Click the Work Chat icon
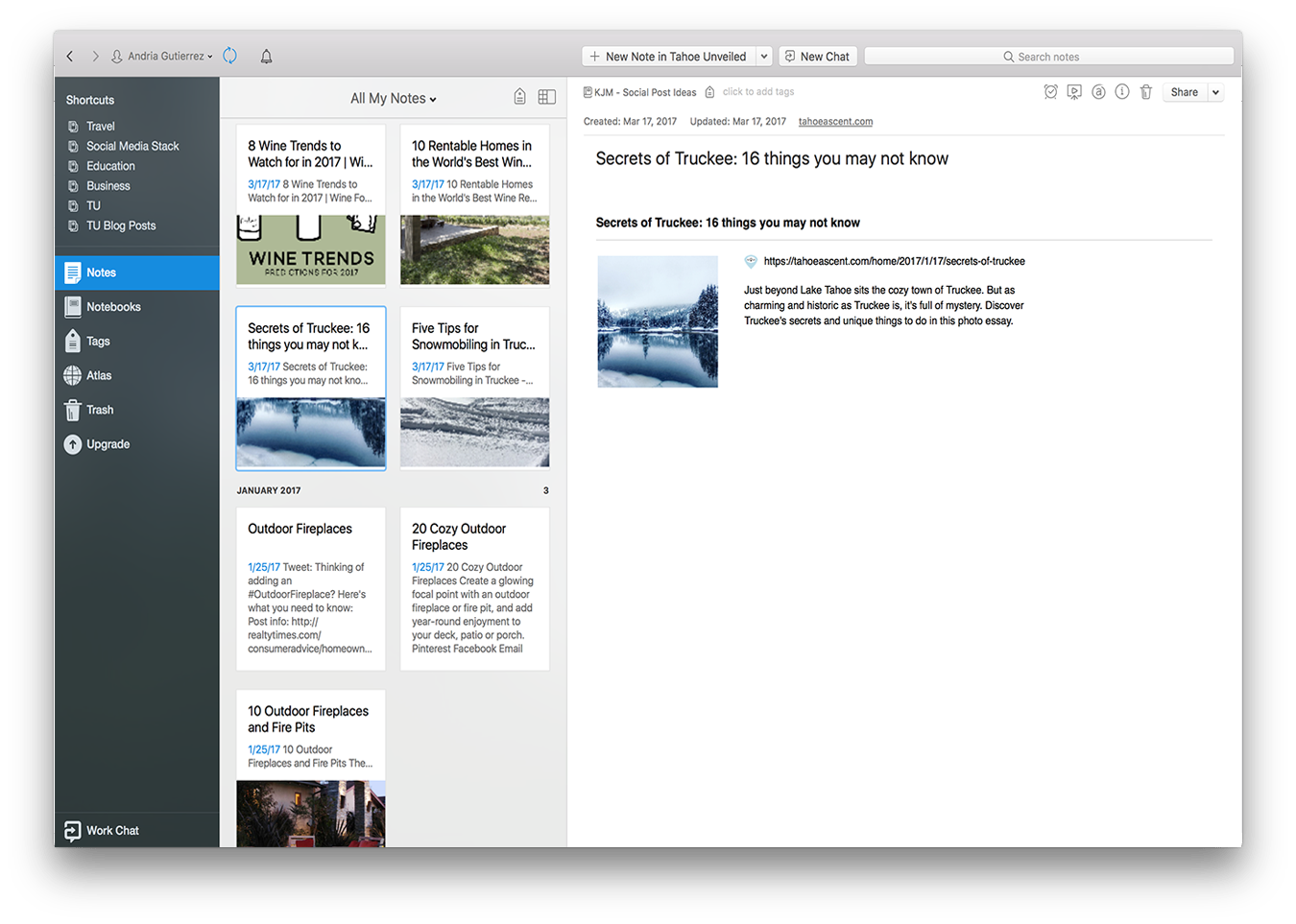Viewport: 1296px width, 924px height. click(73, 830)
